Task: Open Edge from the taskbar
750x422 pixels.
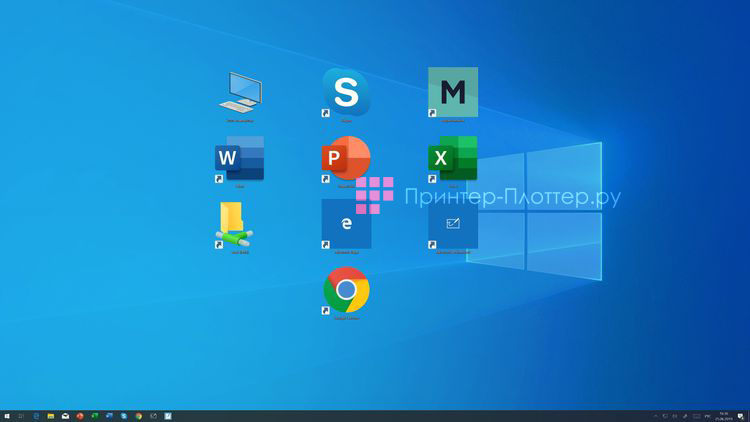Action: [36, 415]
